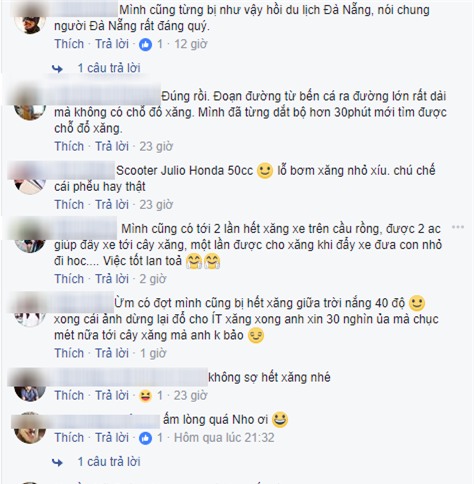Click 'Thích' under the cầu rồng comment
This screenshot has width=474, height=484.
tap(69, 279)
